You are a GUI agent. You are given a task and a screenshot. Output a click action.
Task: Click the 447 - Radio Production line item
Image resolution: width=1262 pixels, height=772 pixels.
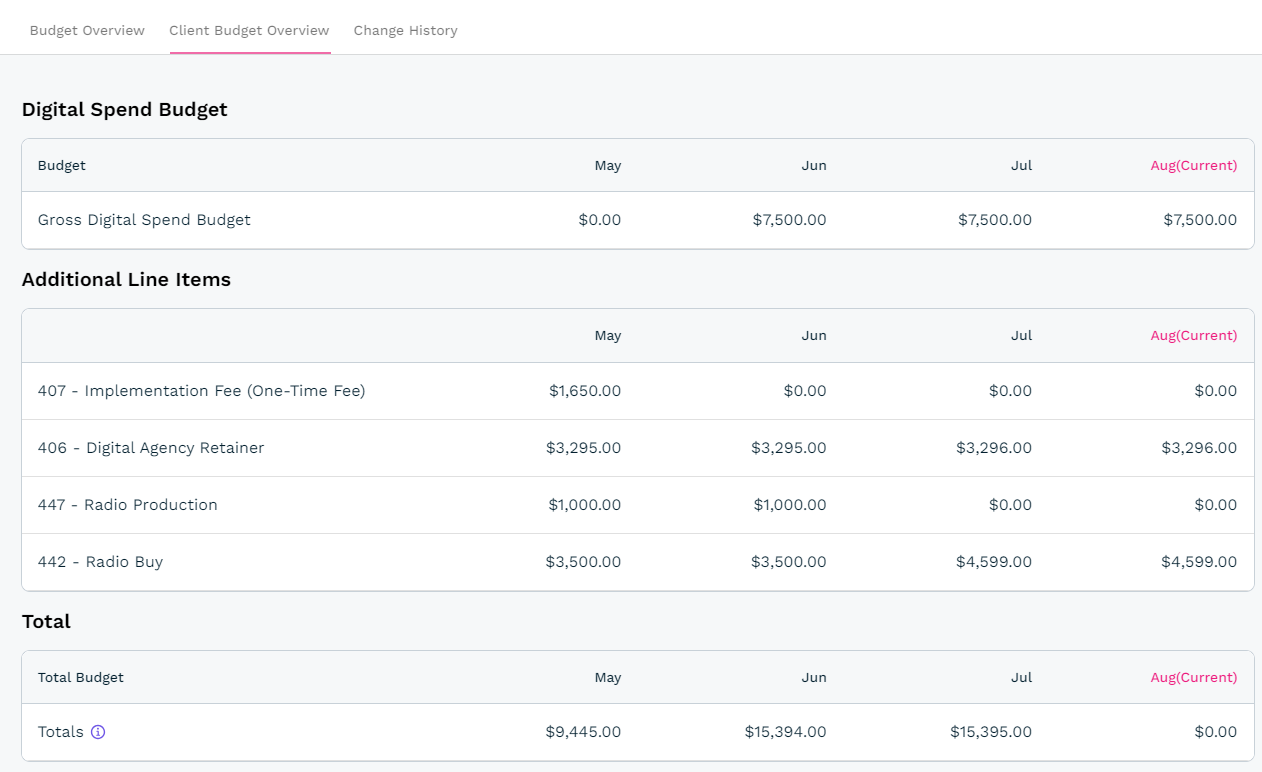128,505
